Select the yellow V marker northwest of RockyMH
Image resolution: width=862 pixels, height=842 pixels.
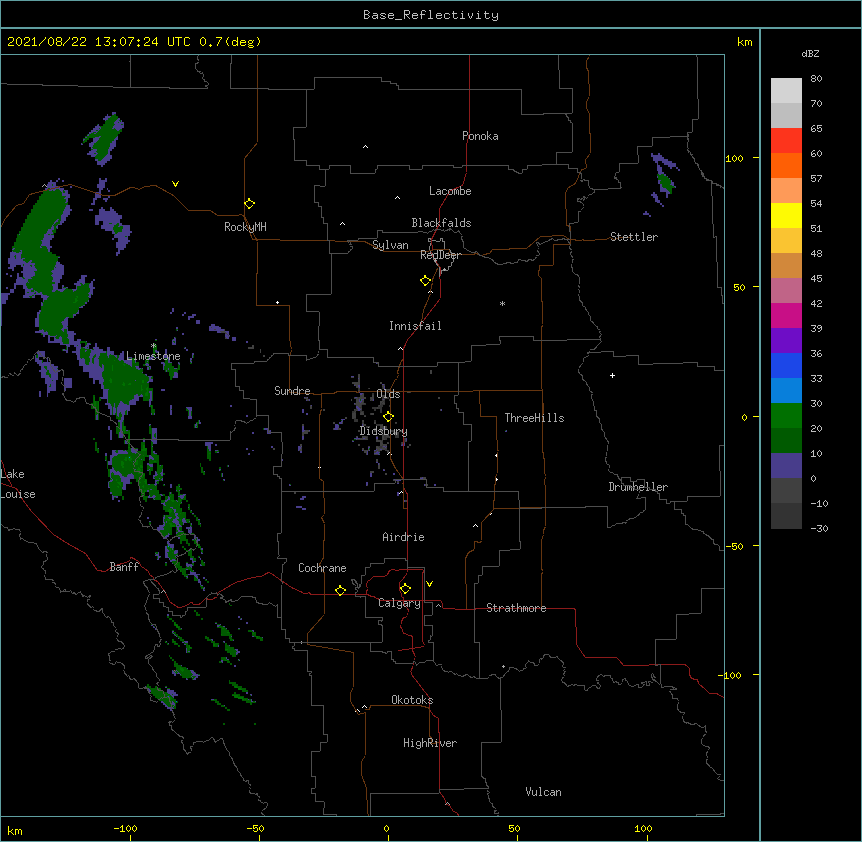click(175, 184)
